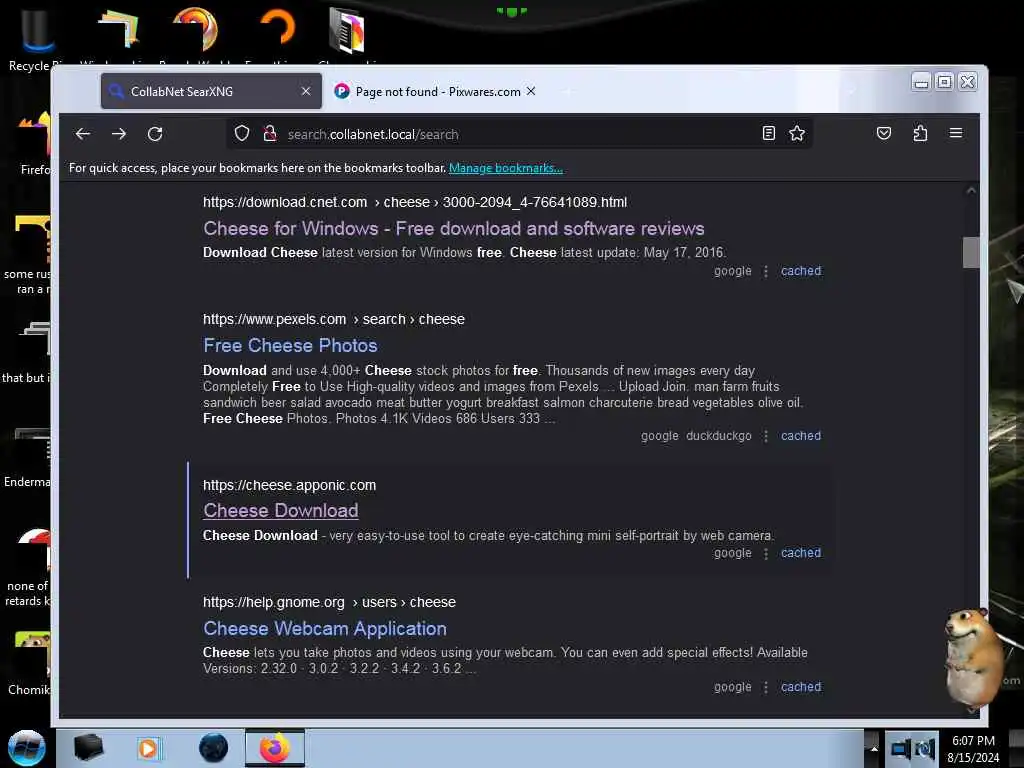Screen dimensions: 1024x768
Task: View site security lock information
Action: click(x=270, y=134)
